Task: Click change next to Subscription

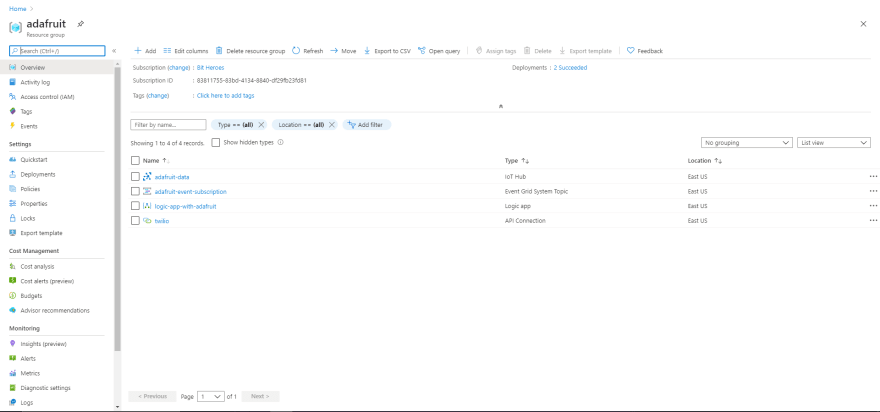Action: point(179,67)
